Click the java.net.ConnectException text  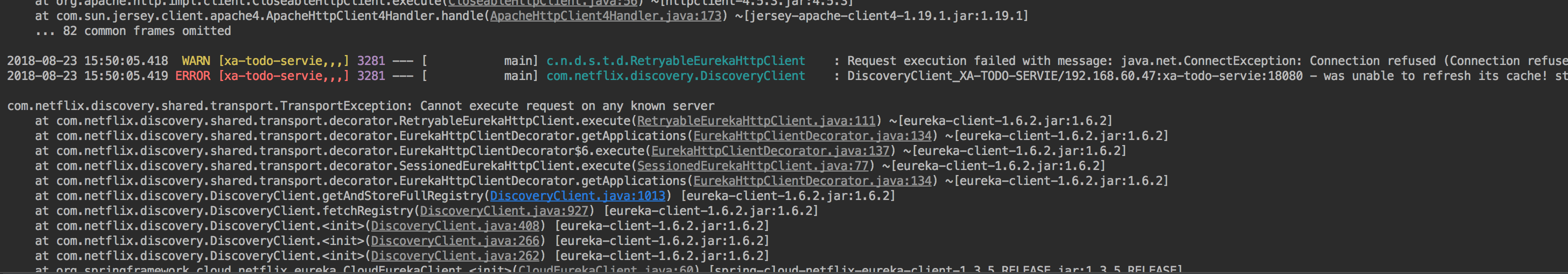click(1211, 61)
